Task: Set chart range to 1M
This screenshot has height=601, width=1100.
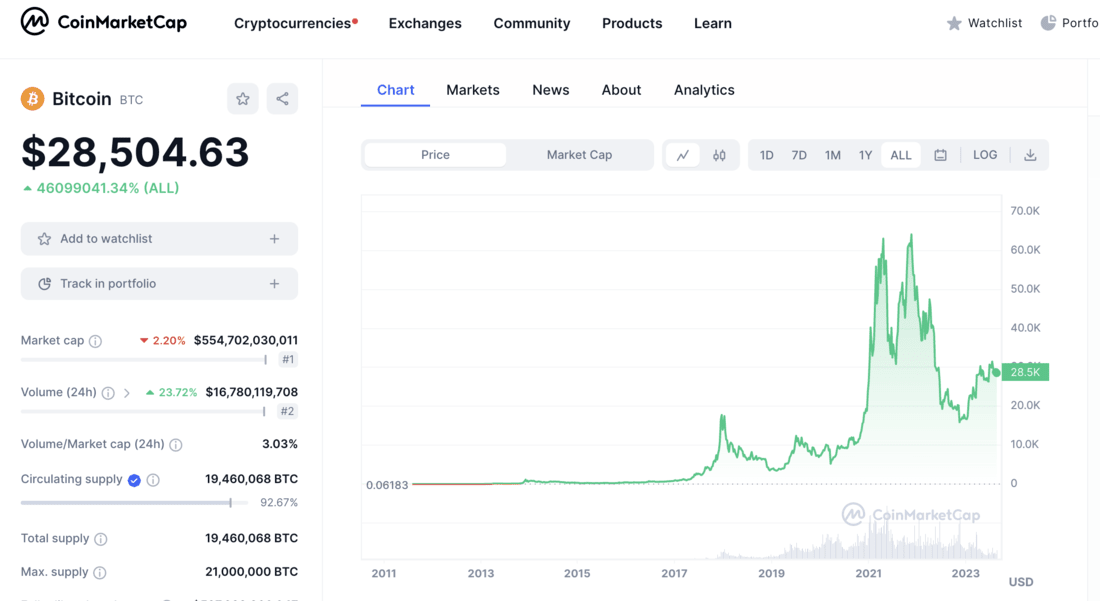Action: click(x=833, y=155)
